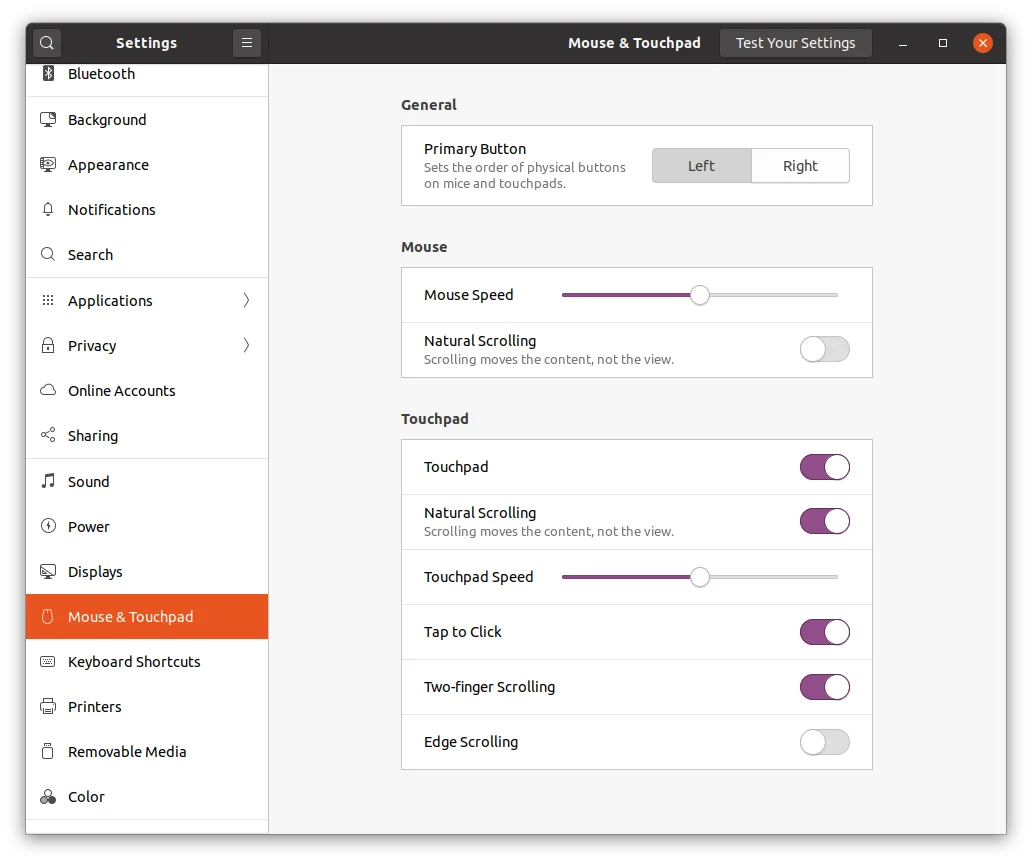Turn off Touchpad Natural Scrolling
This screenshot has height=863, width=1032.
(x=825, y=521)
